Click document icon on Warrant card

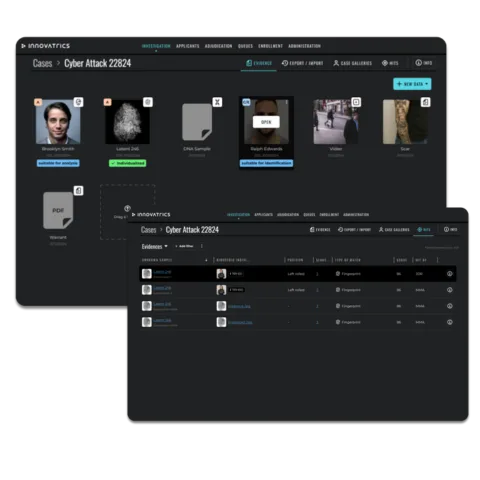tap(79, 191)
